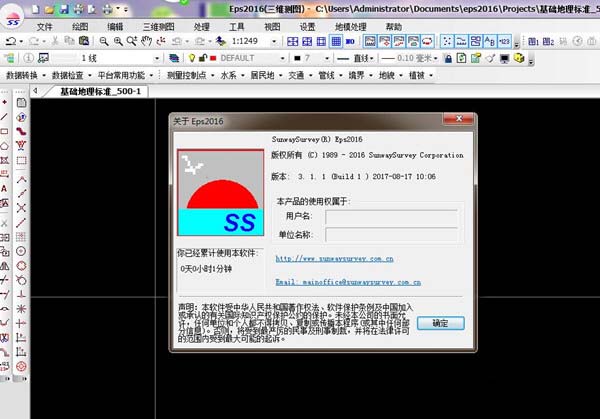
Task: Open the 工具 menu
Action: pyautogui.click(x=236, y=27)
